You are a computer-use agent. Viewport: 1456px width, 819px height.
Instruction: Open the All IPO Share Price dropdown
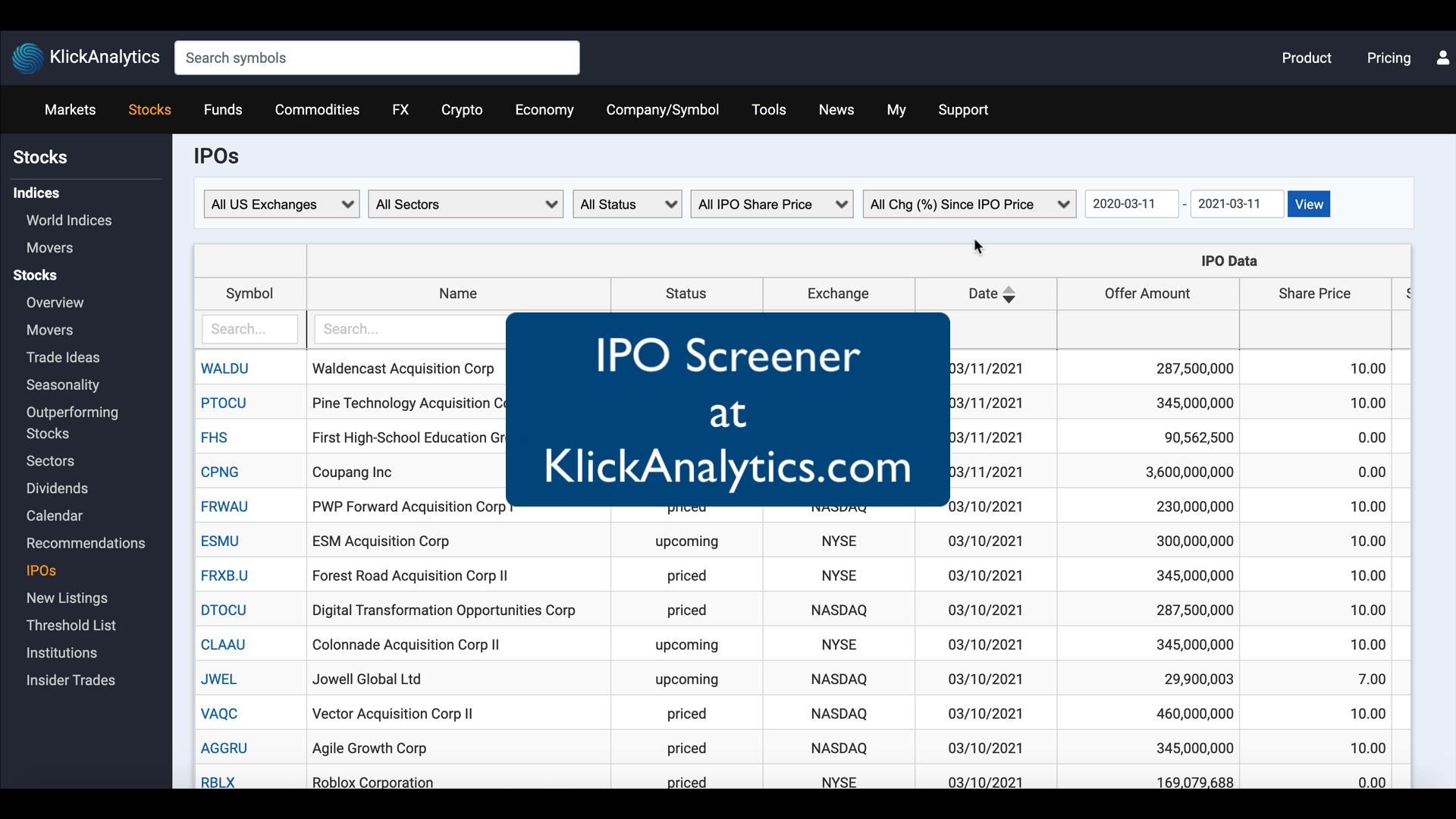click(x=772, y=204)
